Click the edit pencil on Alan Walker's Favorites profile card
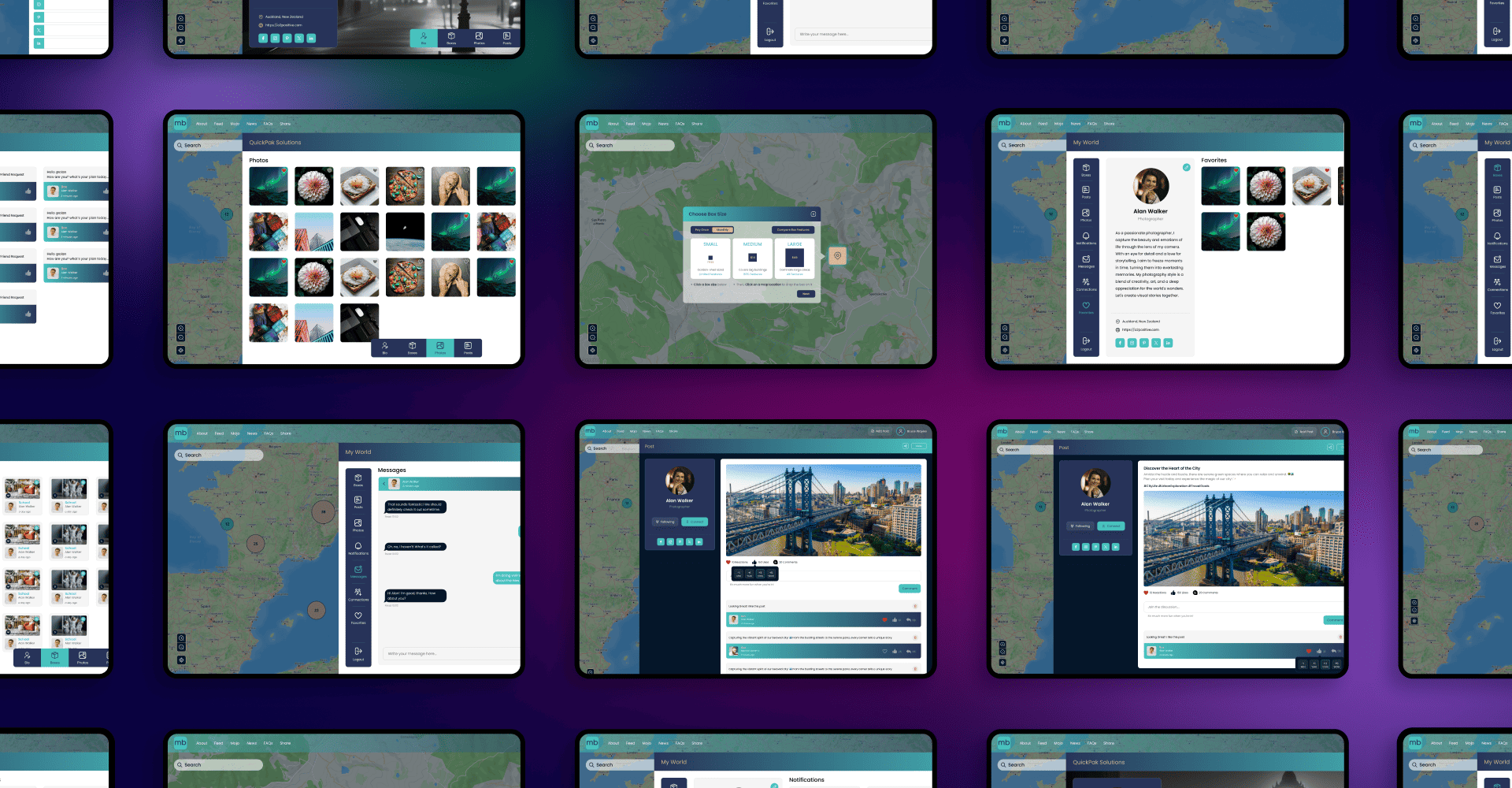This screenshot has width=1512, height=788. (x=1186, y=167)
